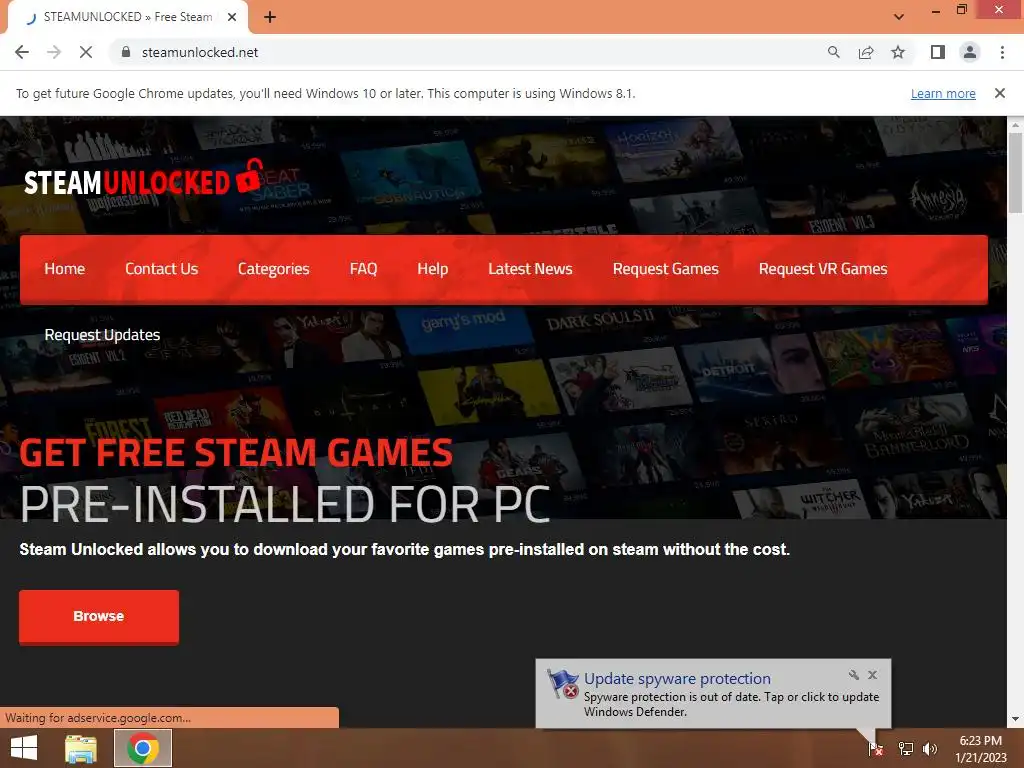Open the zoom magnifier icon in address bar
This screenshot has height=768, width=1024.
pyautogui.click(x=833, y=52)
